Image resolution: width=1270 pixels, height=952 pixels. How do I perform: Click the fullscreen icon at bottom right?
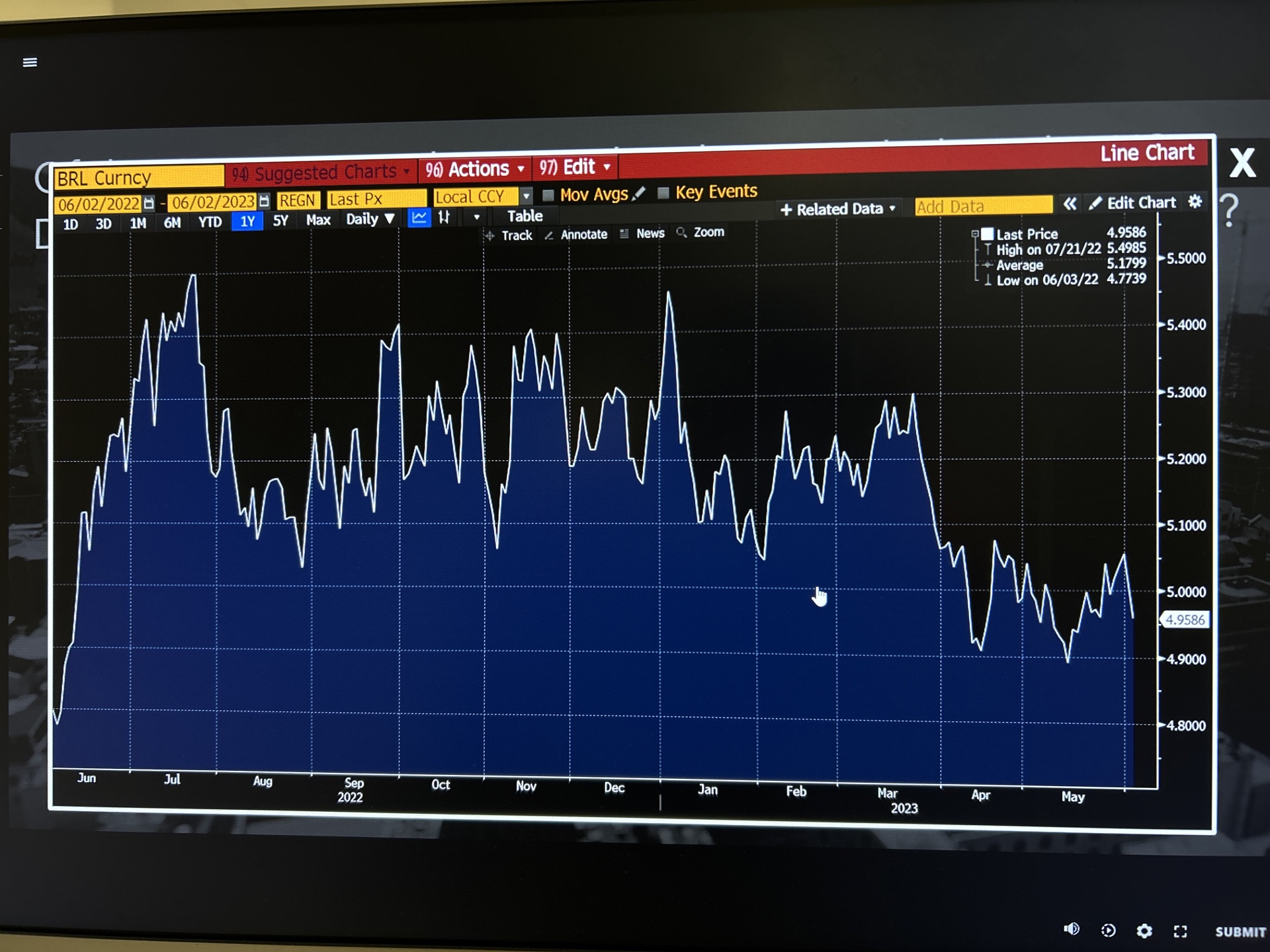[1180, 932]
